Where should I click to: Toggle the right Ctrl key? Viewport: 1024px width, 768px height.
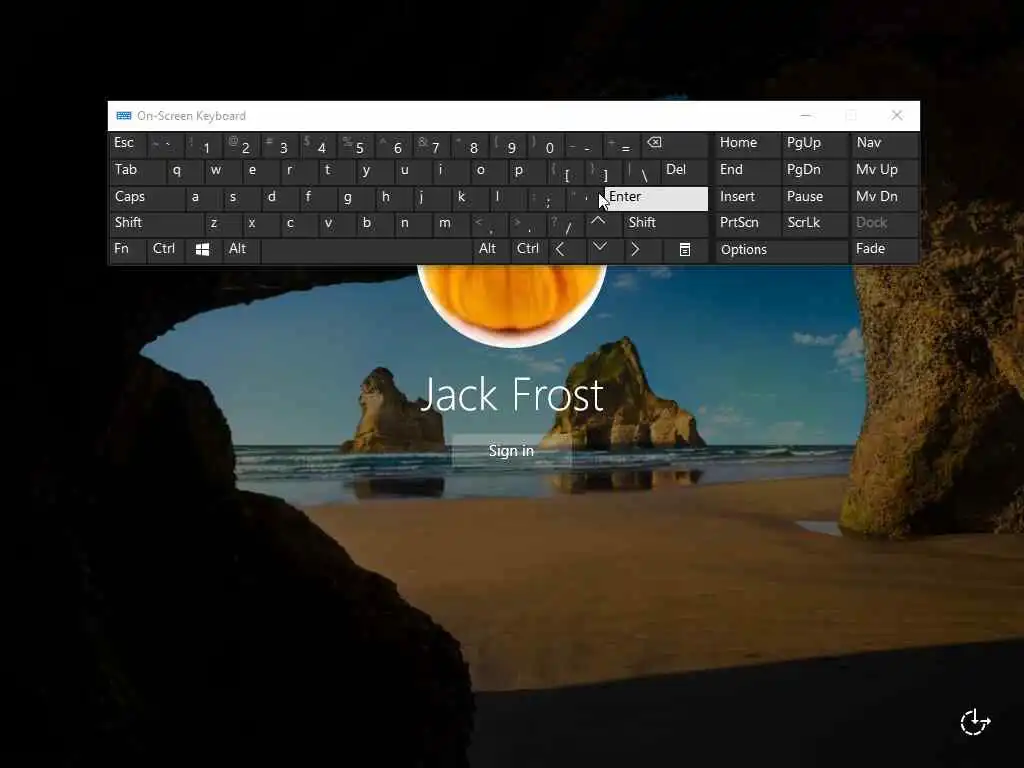[x=529, y=250]
